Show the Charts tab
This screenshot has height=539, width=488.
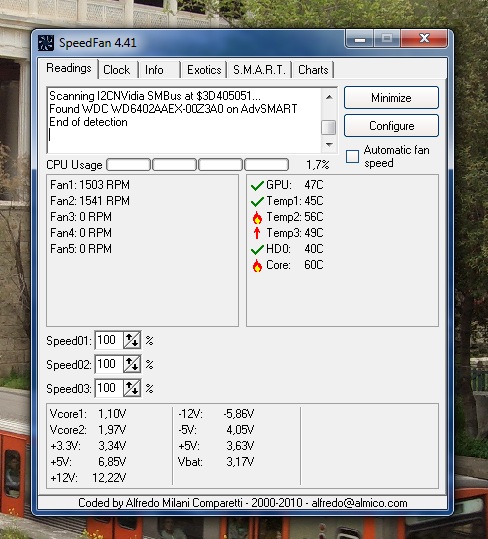pos(313,70)
